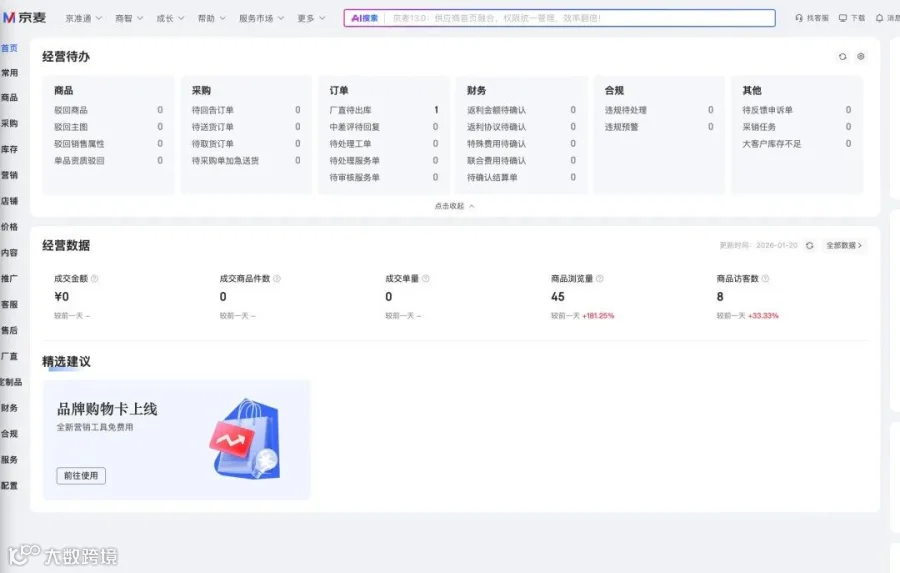Image resolution: width=900 pixels, height=573 pixels.
Task: Click help icon beside 成交单量
Action: (x=425, y=278)
